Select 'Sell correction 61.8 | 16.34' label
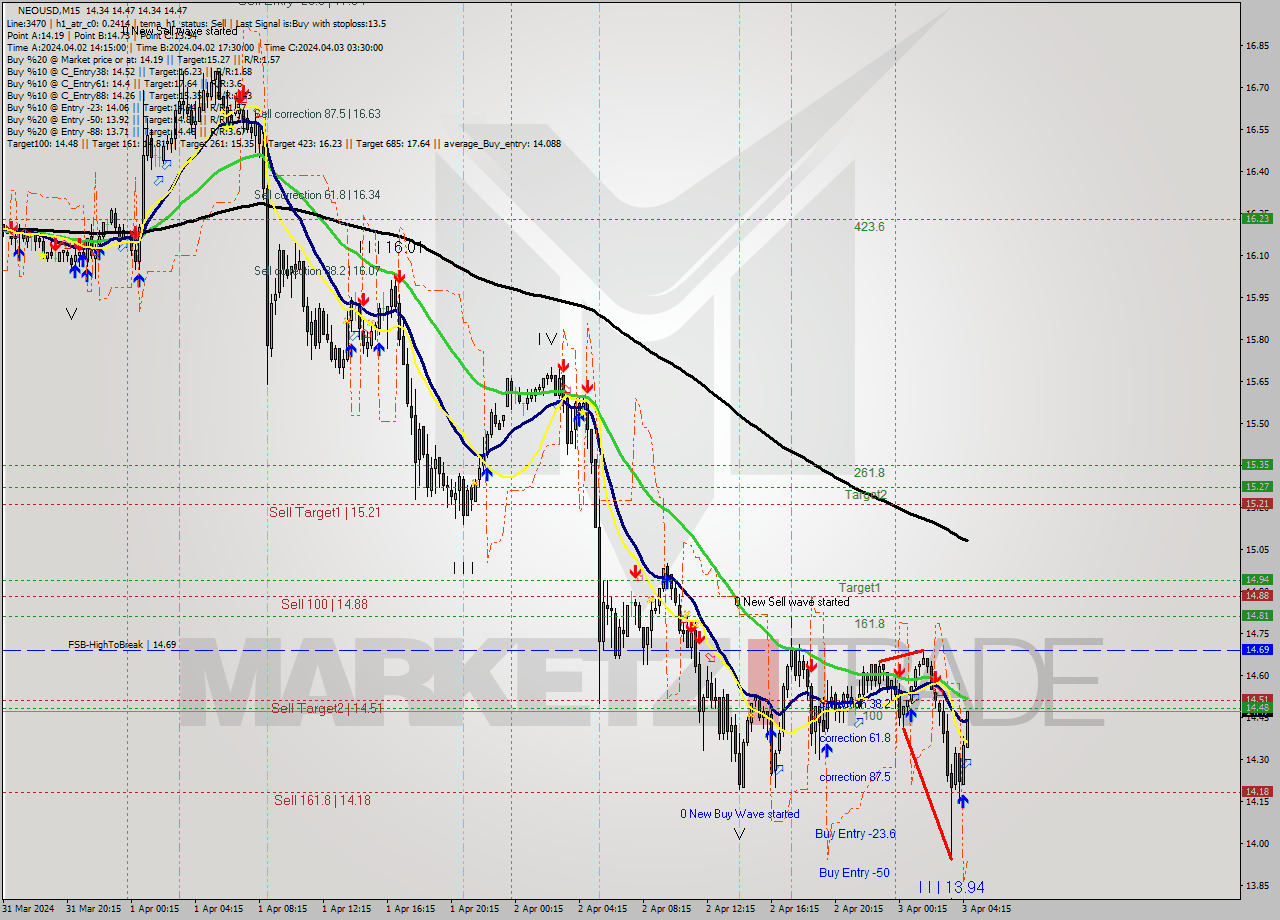This screenshot has height=920, width=1280. (x=317, y=195)
